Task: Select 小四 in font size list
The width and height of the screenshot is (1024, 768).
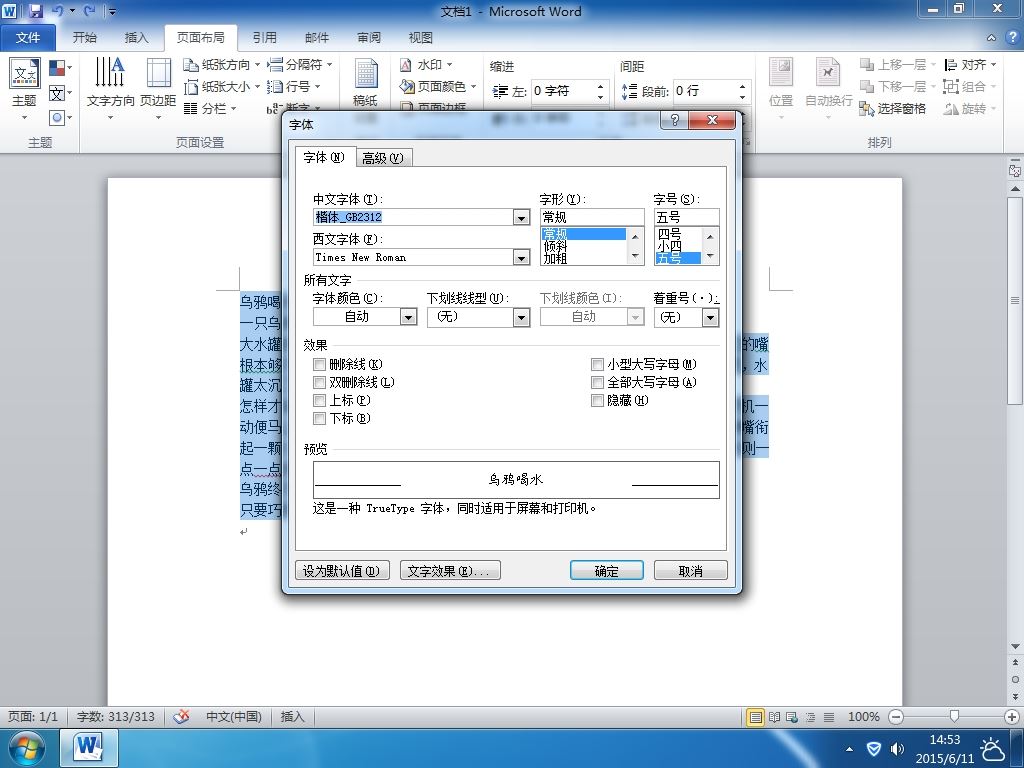Action: [x=678, y=246]
